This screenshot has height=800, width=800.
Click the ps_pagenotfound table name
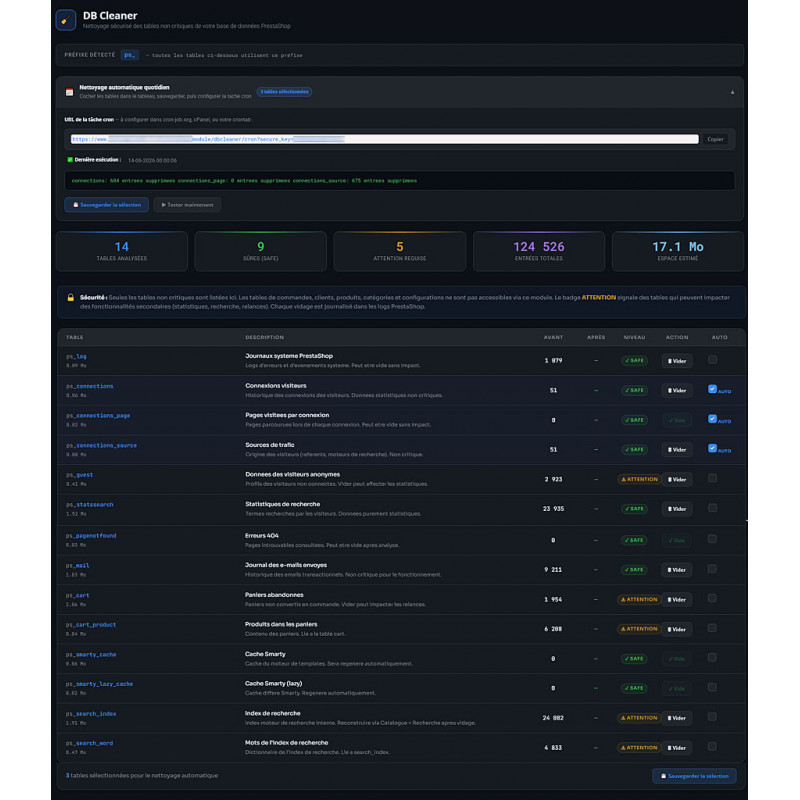click(91, 536)
